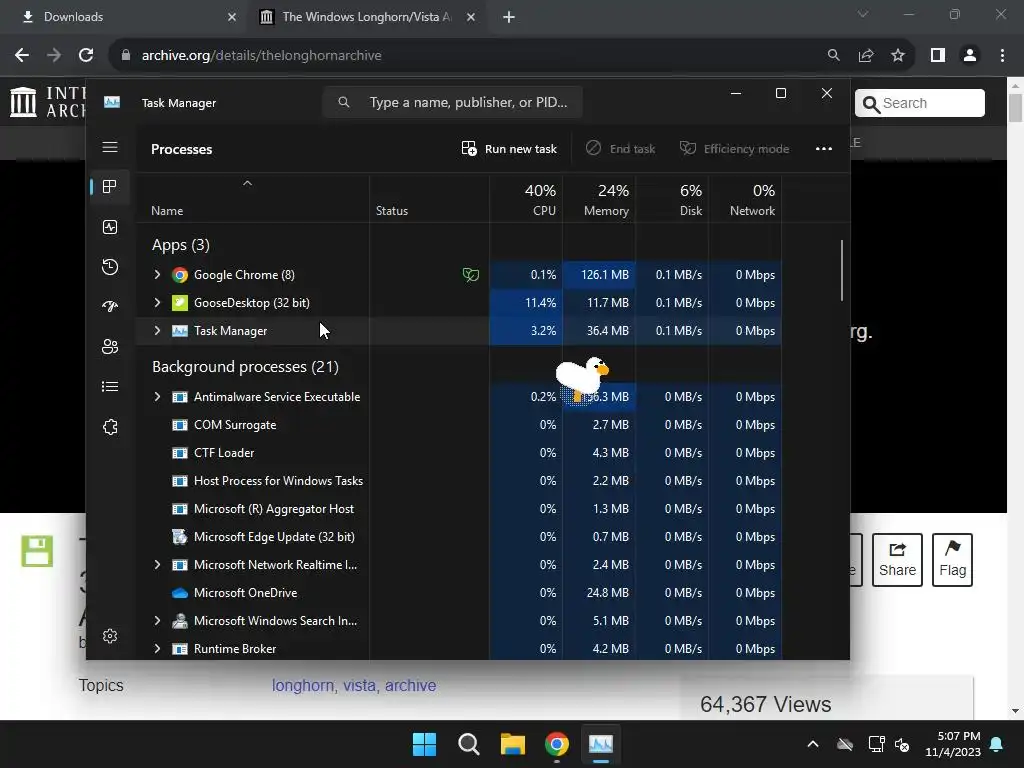Image resolution: width=1024 pixels, height=768 pixels.
Task: Open Chrome side panel icon
Action: tap(938, 56)
